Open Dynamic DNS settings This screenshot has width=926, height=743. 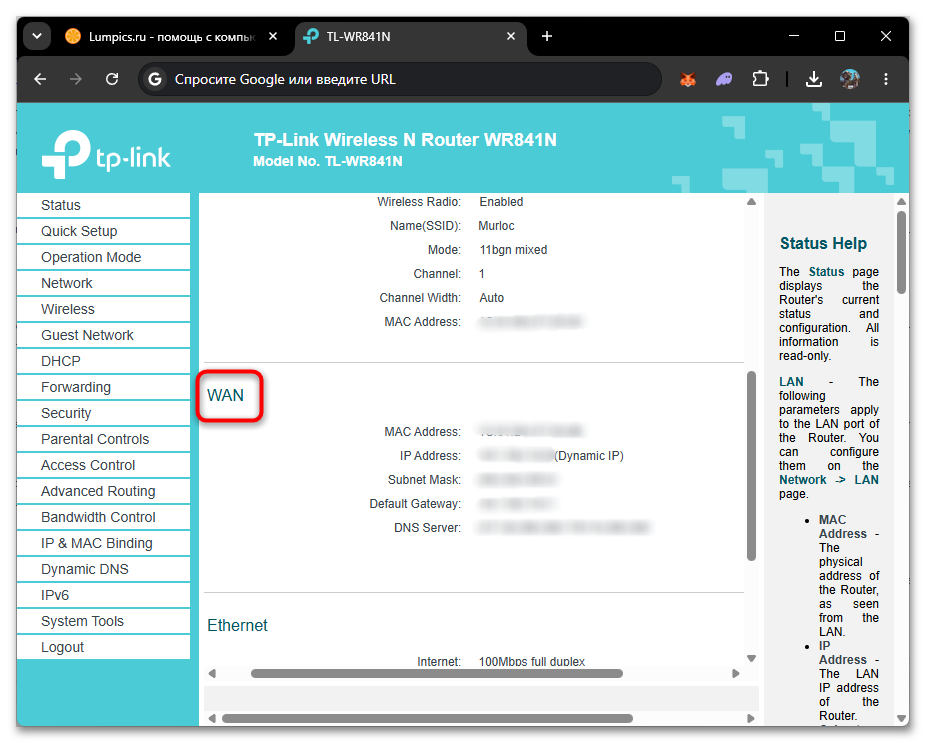[x=103, y=569]
